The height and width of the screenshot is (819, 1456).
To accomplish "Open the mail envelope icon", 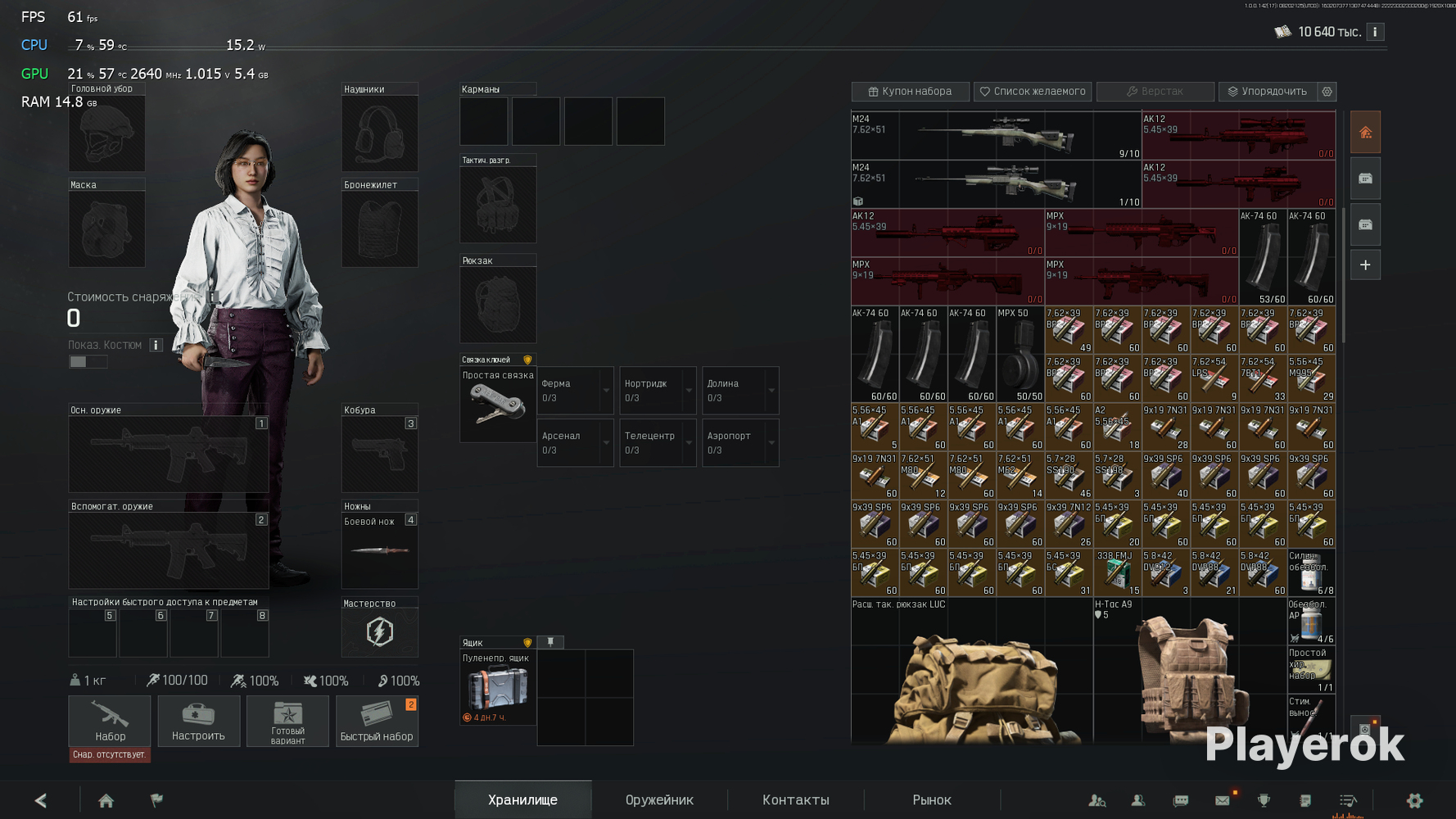I will [1223, 800].
